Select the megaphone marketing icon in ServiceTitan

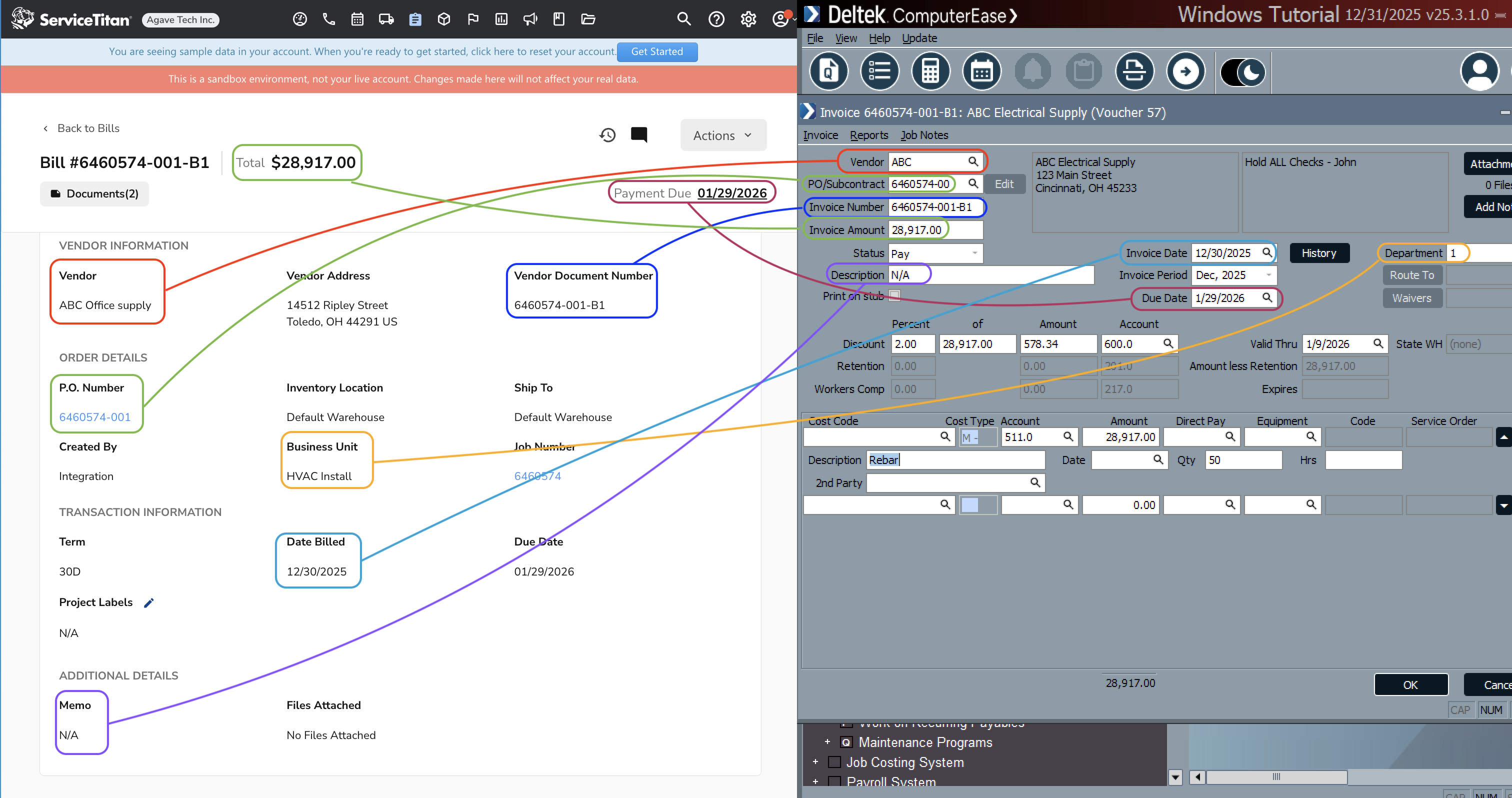[x=530, y=19]
